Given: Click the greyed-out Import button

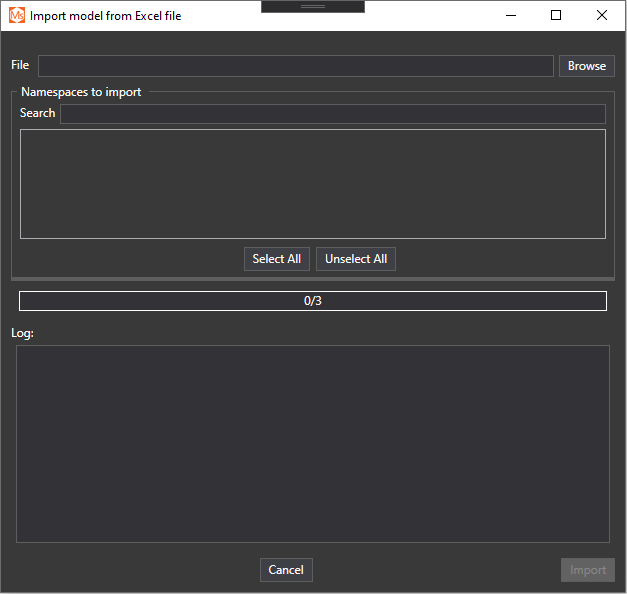Looking at the screenshot, I should [x=587, y=570].
